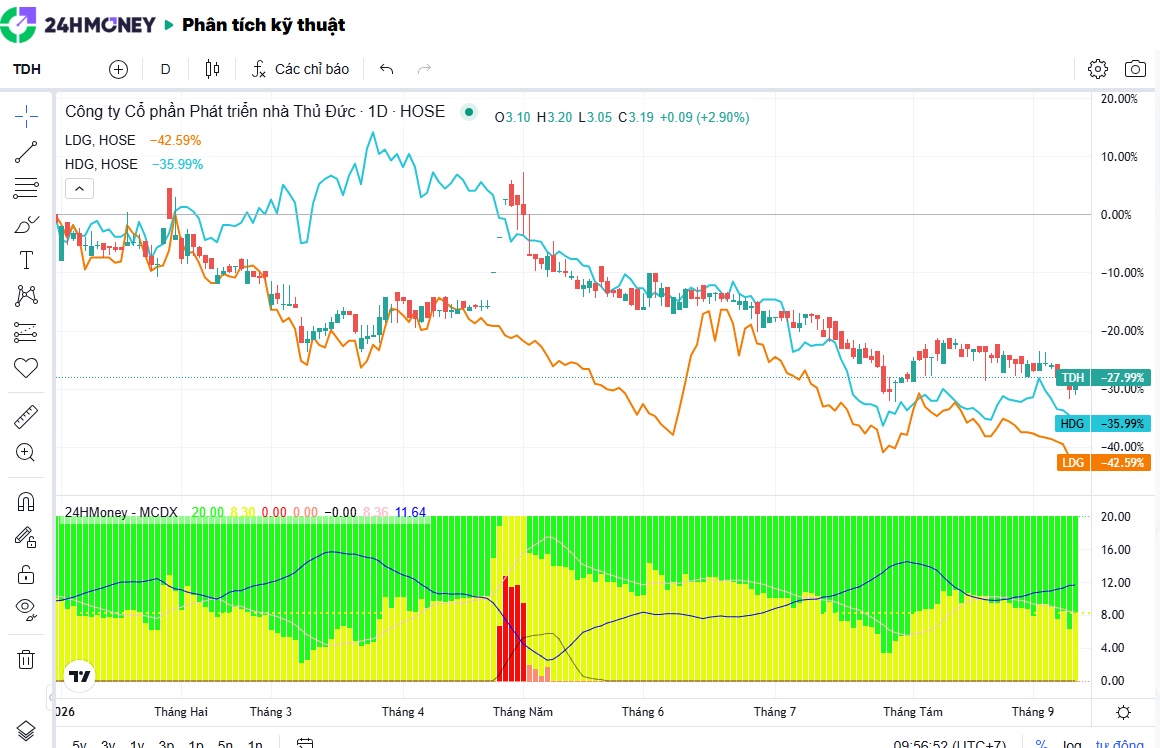
Task: Toggle the percent scale option
Action: click(x=1041, y=743)
